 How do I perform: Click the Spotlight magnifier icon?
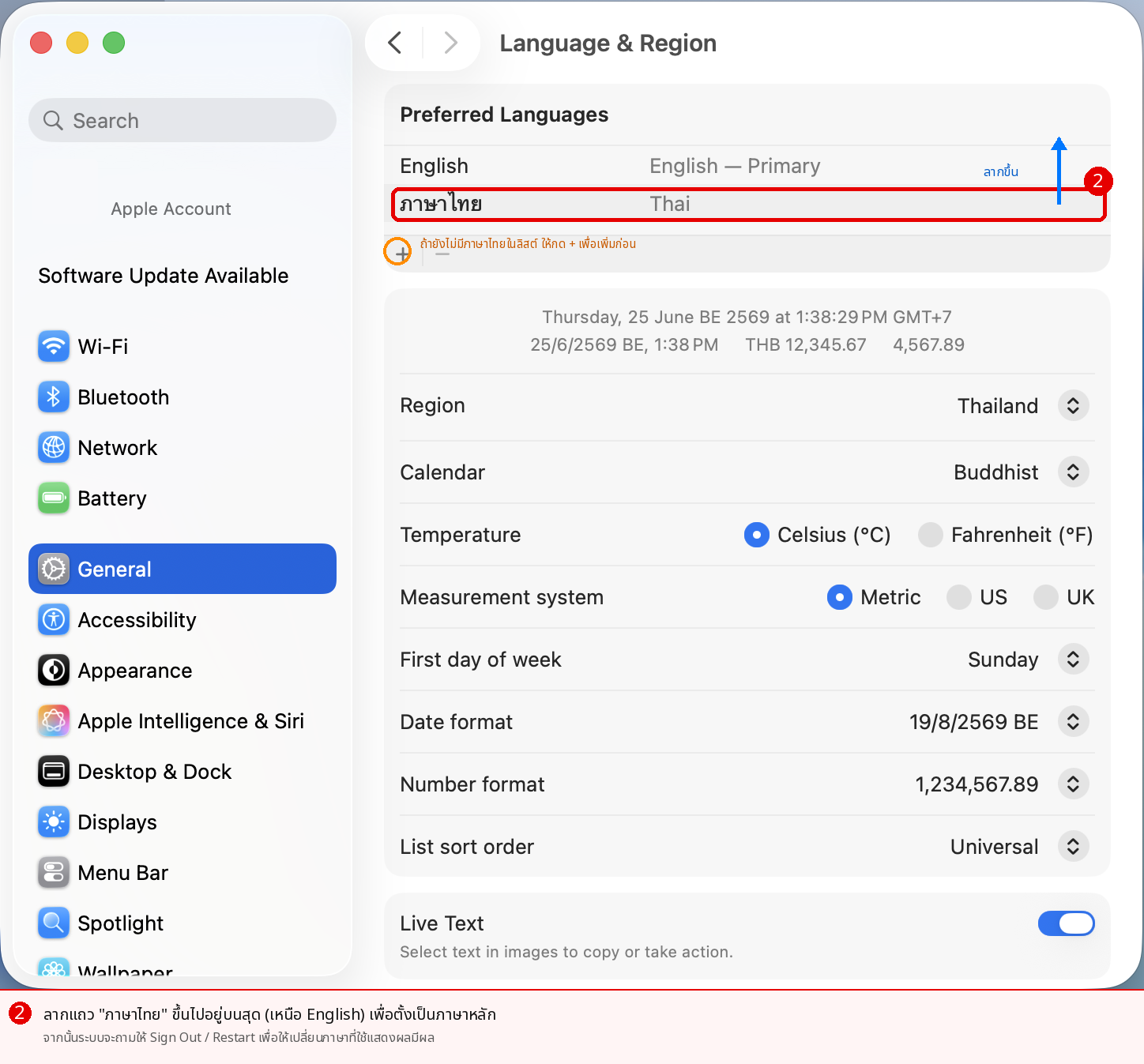[x=54, y=923]
